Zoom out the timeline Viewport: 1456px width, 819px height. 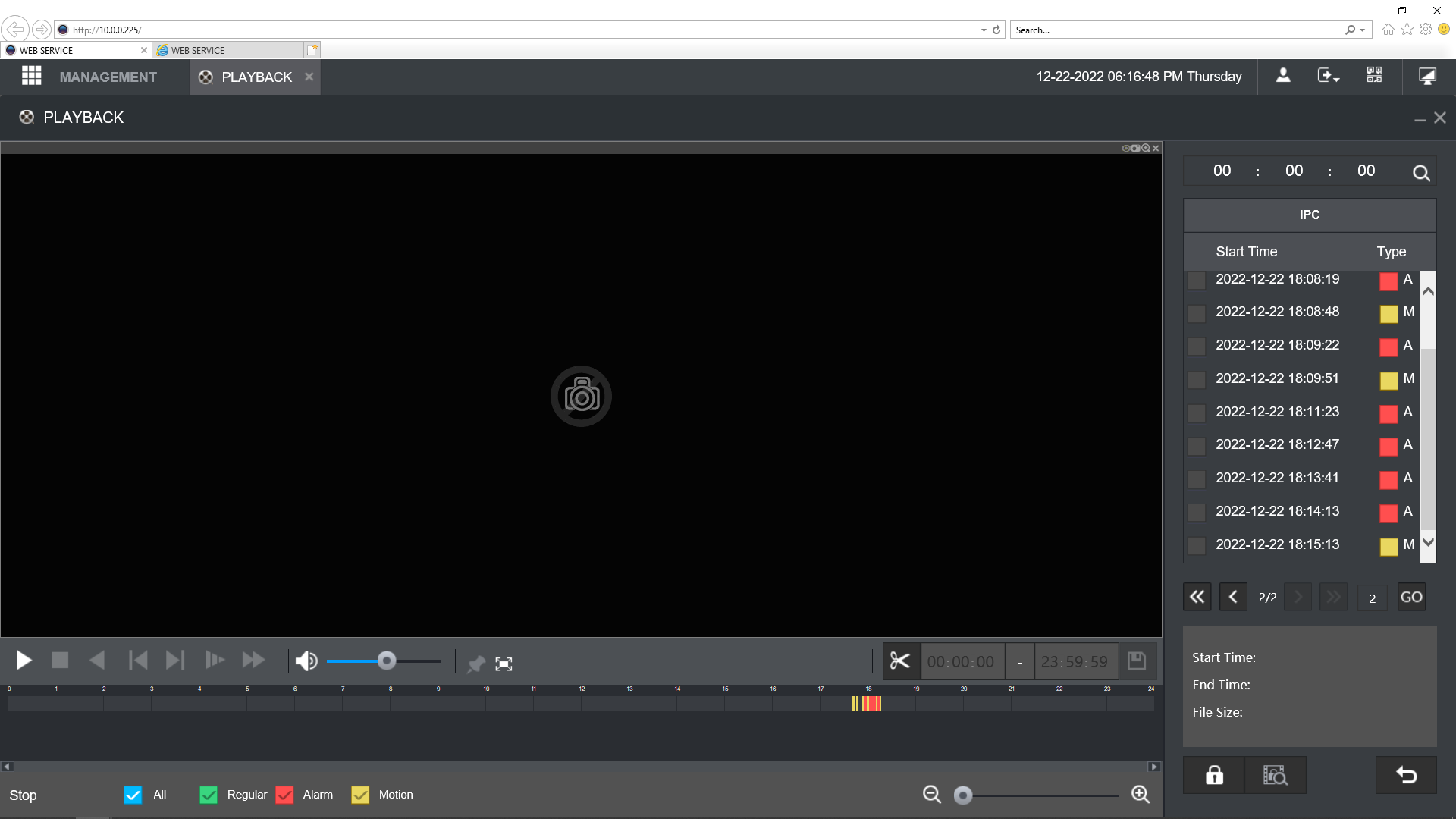point(932,795)
